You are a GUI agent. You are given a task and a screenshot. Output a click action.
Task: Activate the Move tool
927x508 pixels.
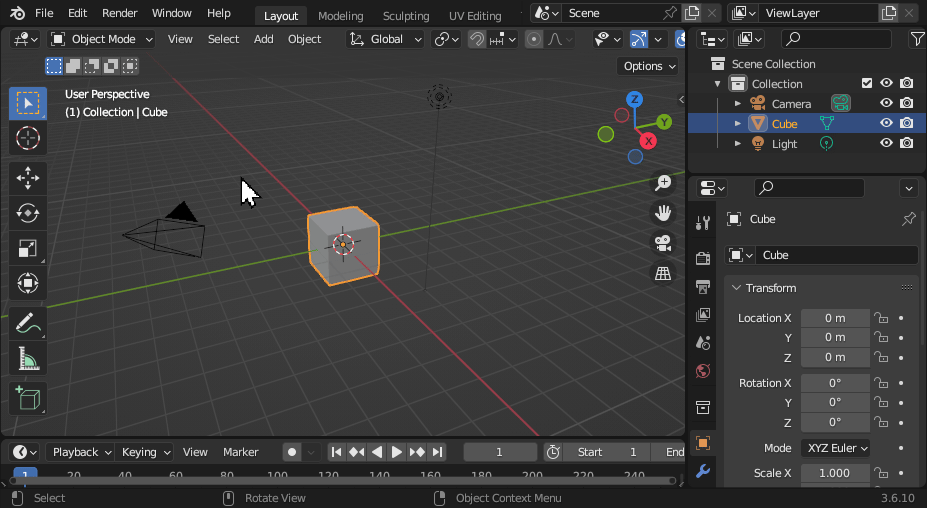[28, 178]
